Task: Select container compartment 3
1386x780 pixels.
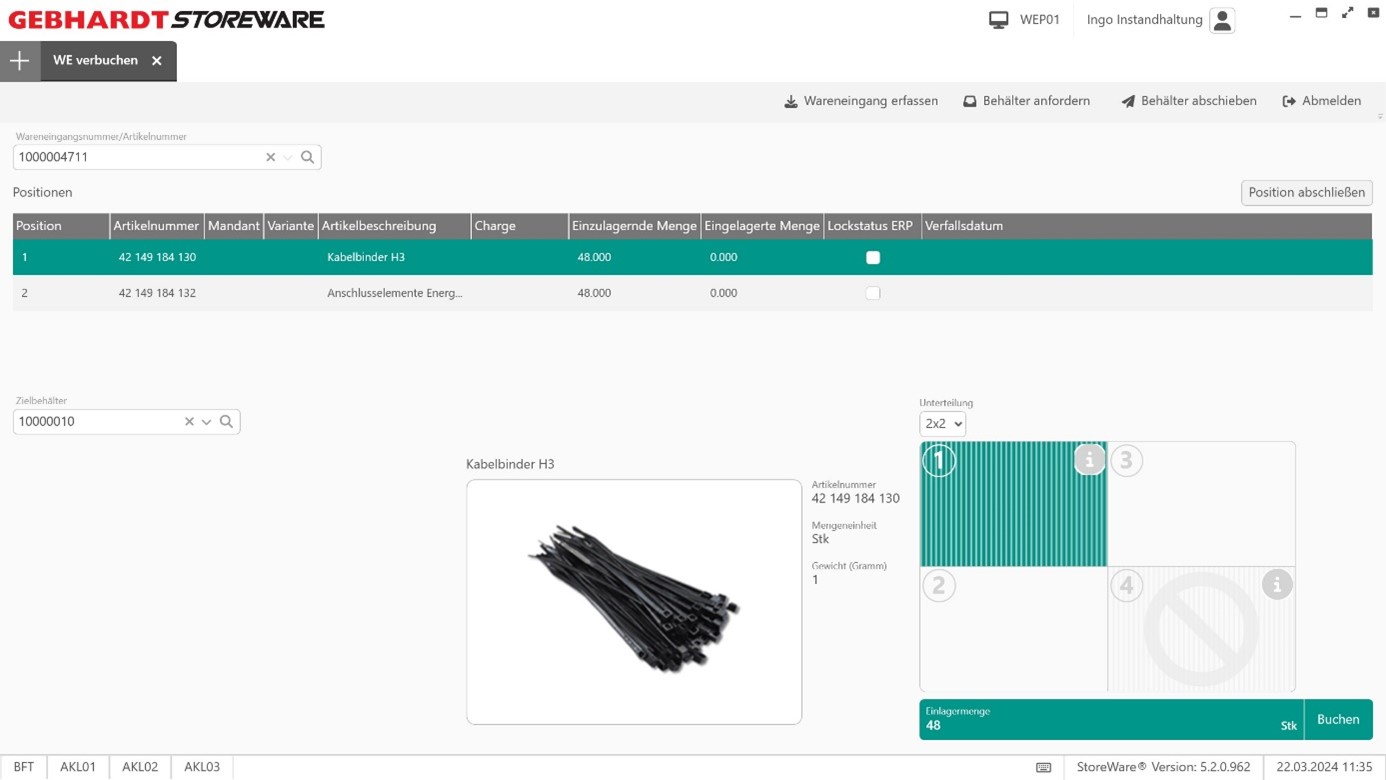Action: pos(1201,504)
